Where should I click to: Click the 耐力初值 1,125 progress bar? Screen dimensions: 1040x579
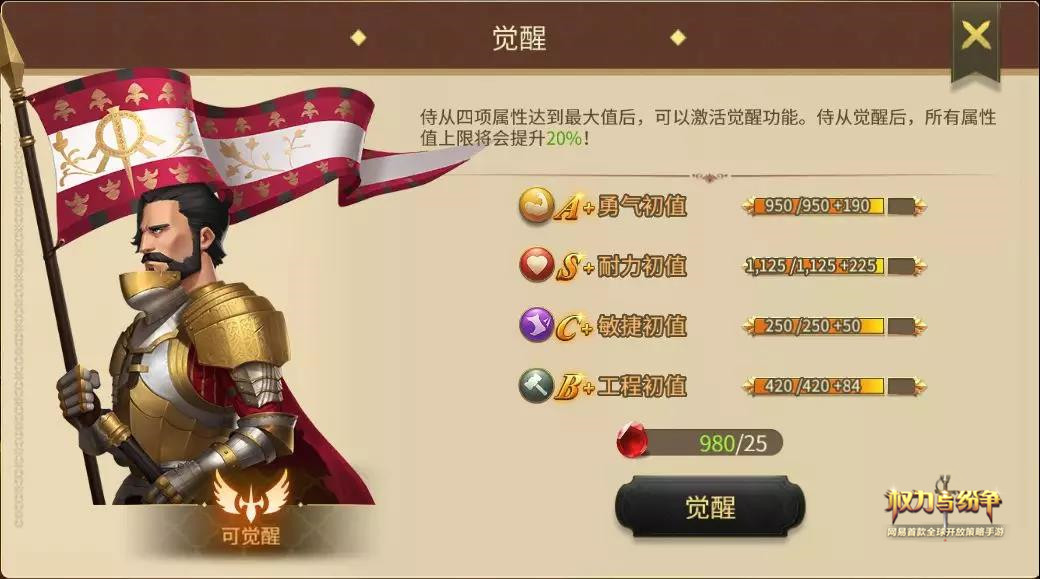[x=834, y=267]
